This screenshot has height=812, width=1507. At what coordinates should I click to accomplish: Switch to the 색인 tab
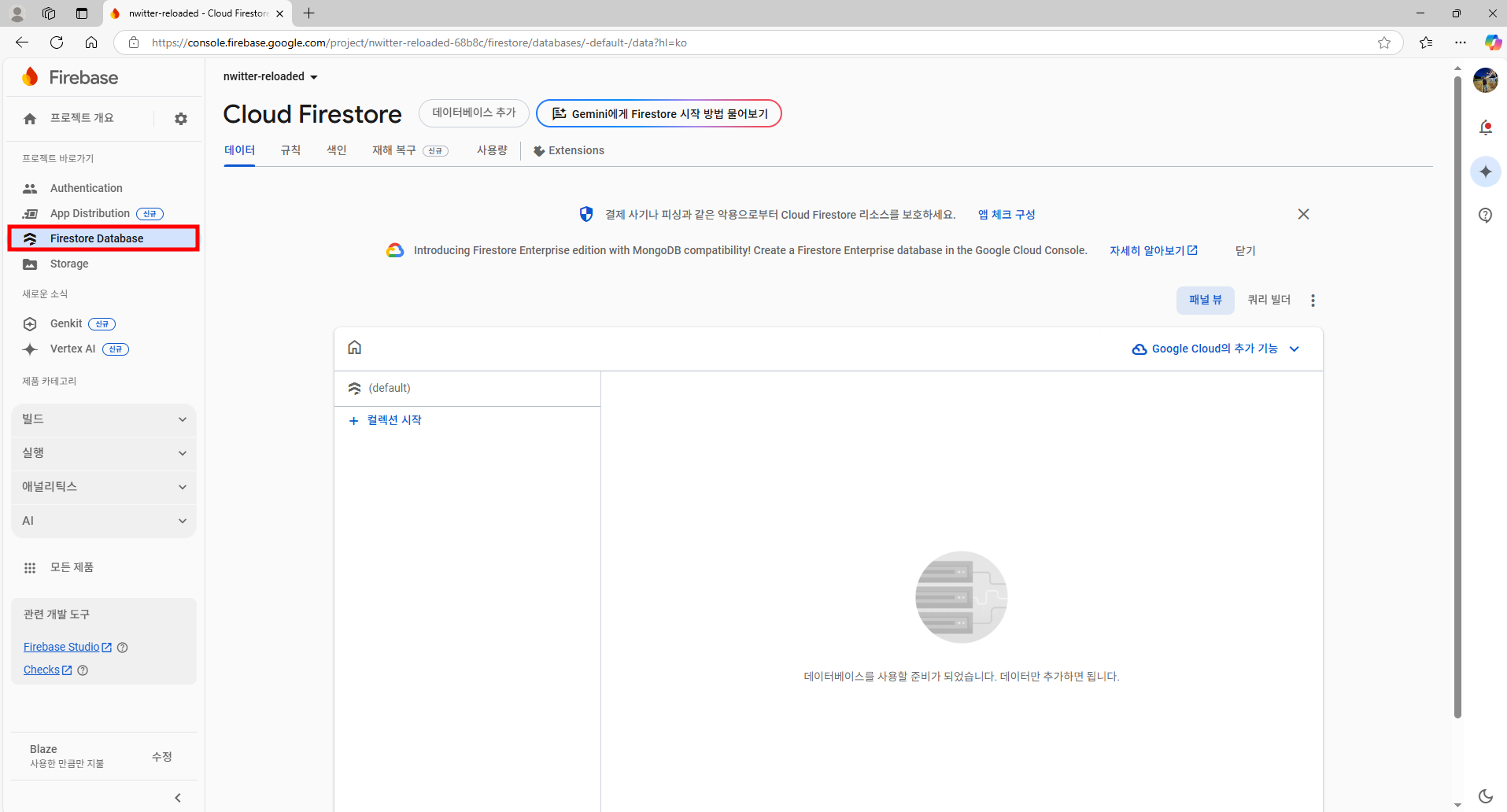pos(337,150)
